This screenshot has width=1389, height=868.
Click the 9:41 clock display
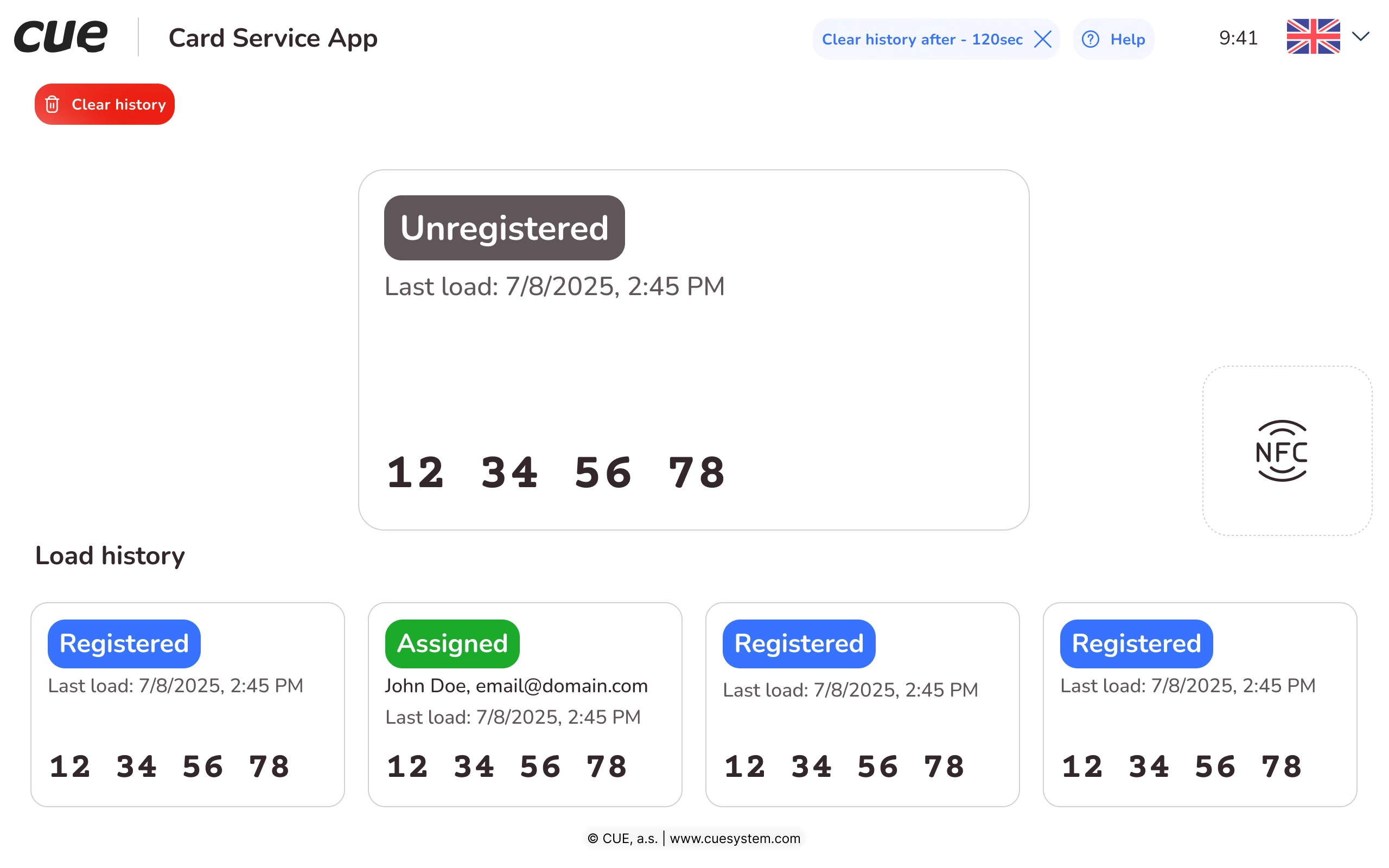[1238, 39]
